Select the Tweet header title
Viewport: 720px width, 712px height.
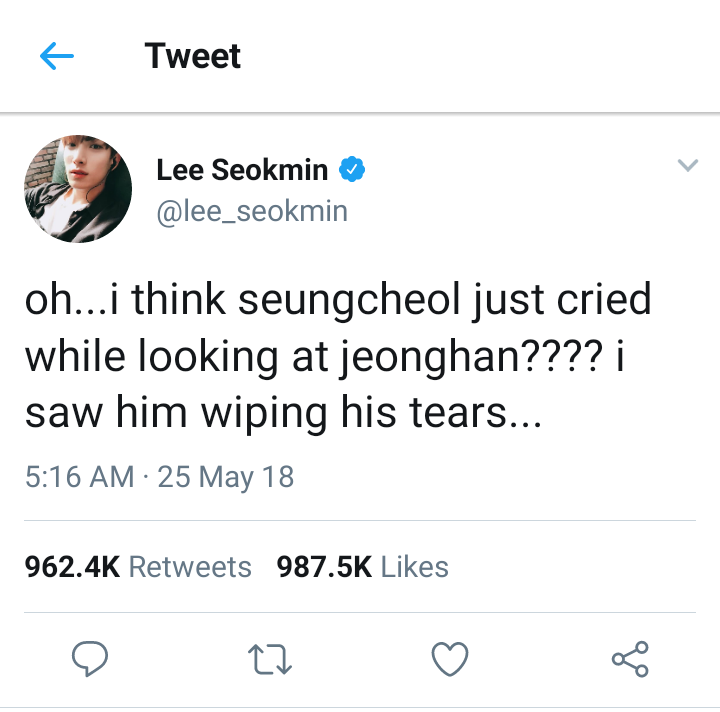[x=192, y=56]
